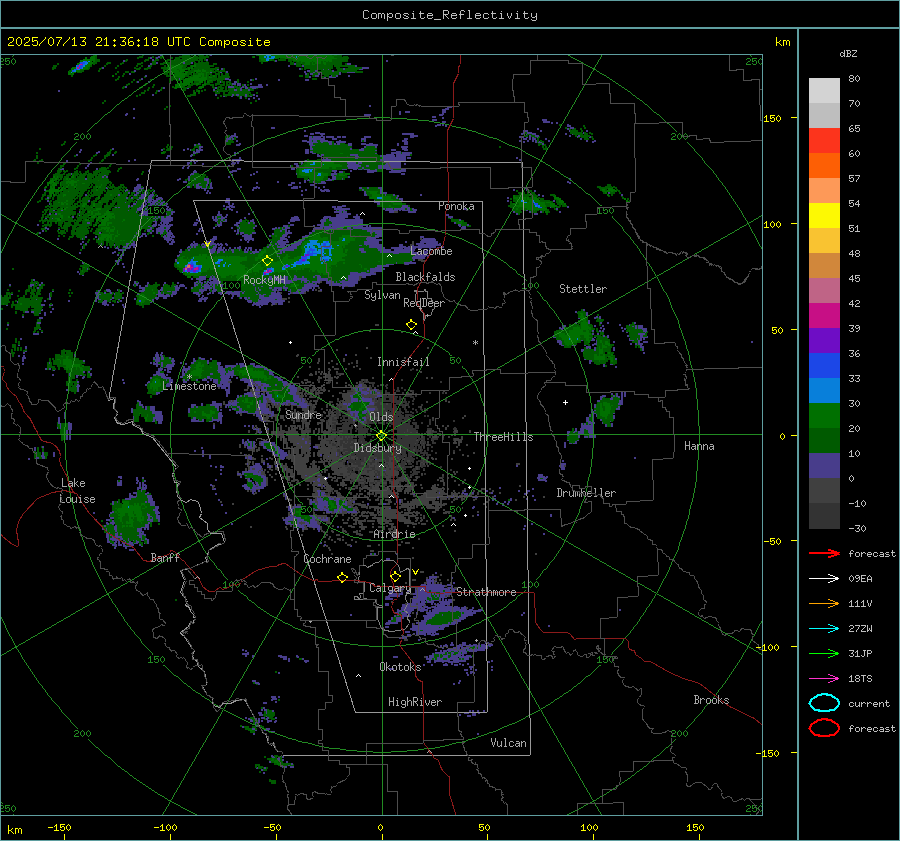Viewport: 900px width, 841px height.
Task: Click the magenta swatch in dBZ legend
Action: (824, 315)
